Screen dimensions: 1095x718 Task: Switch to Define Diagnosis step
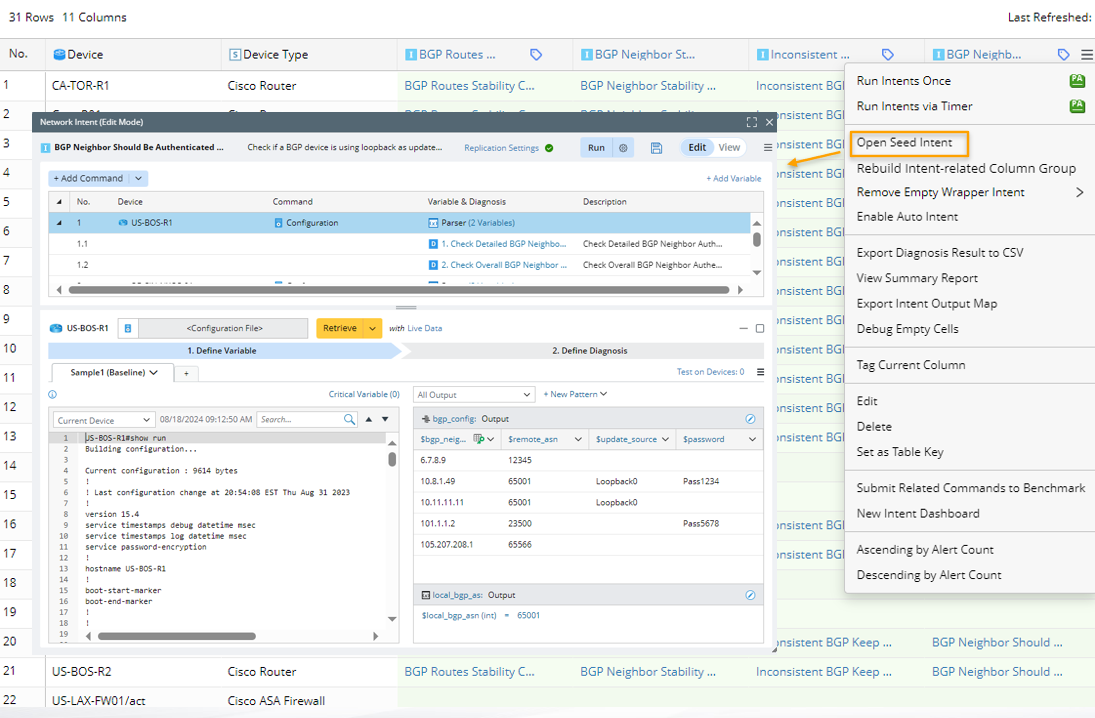589,351
